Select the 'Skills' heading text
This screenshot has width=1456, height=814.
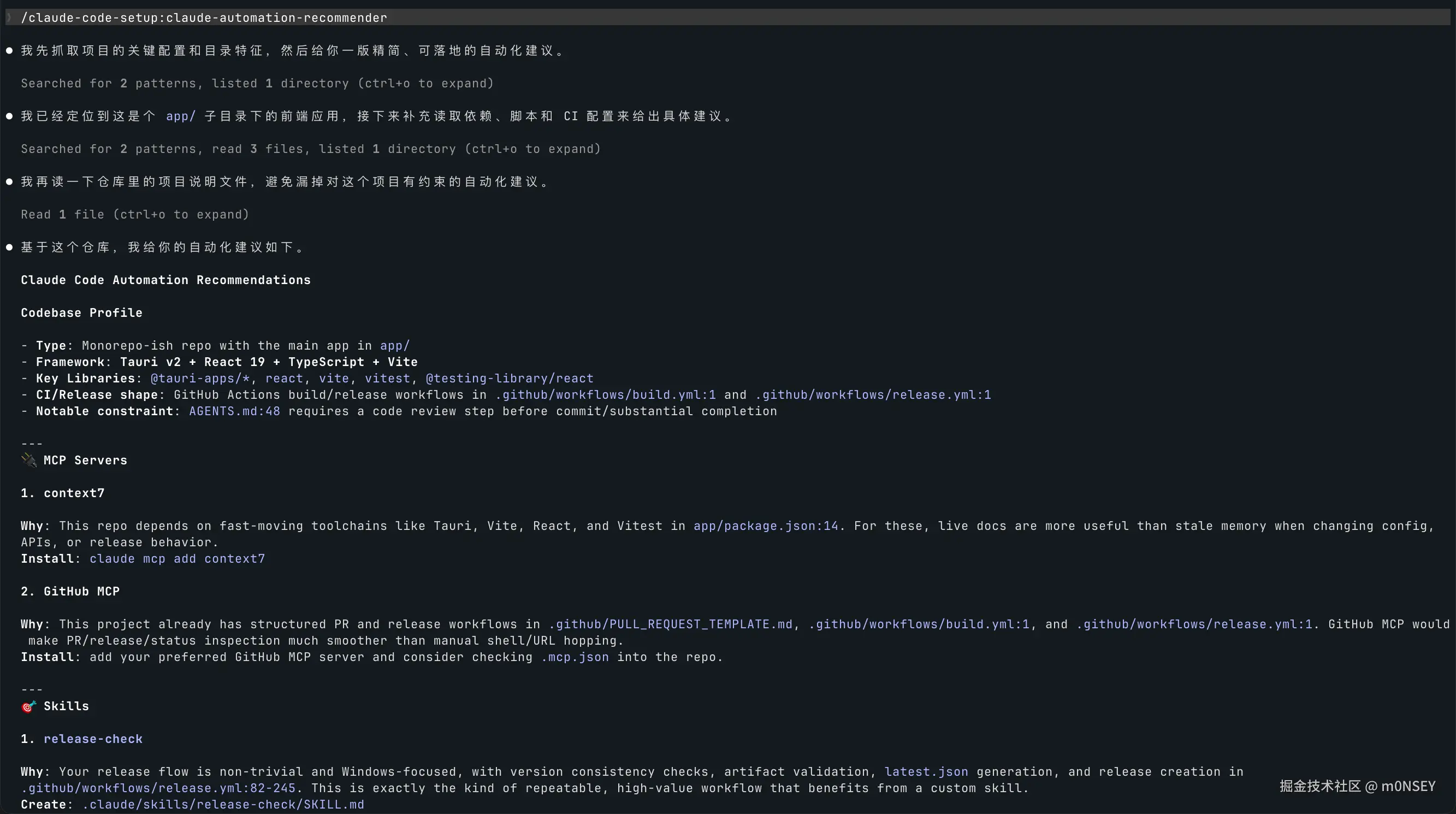click(66, 706)
